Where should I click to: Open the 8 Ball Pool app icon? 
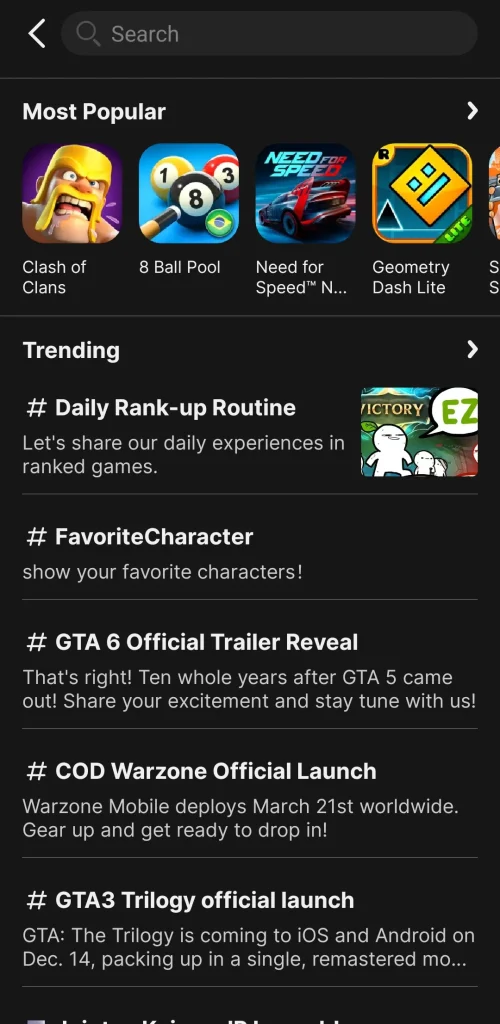[x=189, y=193]
